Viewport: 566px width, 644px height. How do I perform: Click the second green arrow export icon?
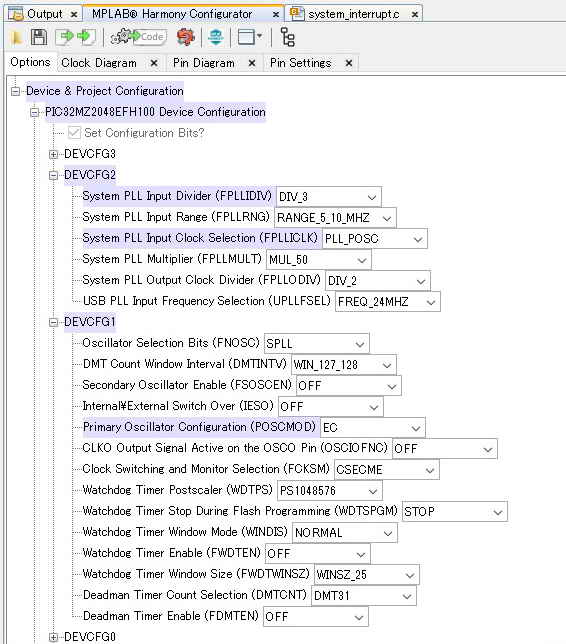tap(86, 37)
